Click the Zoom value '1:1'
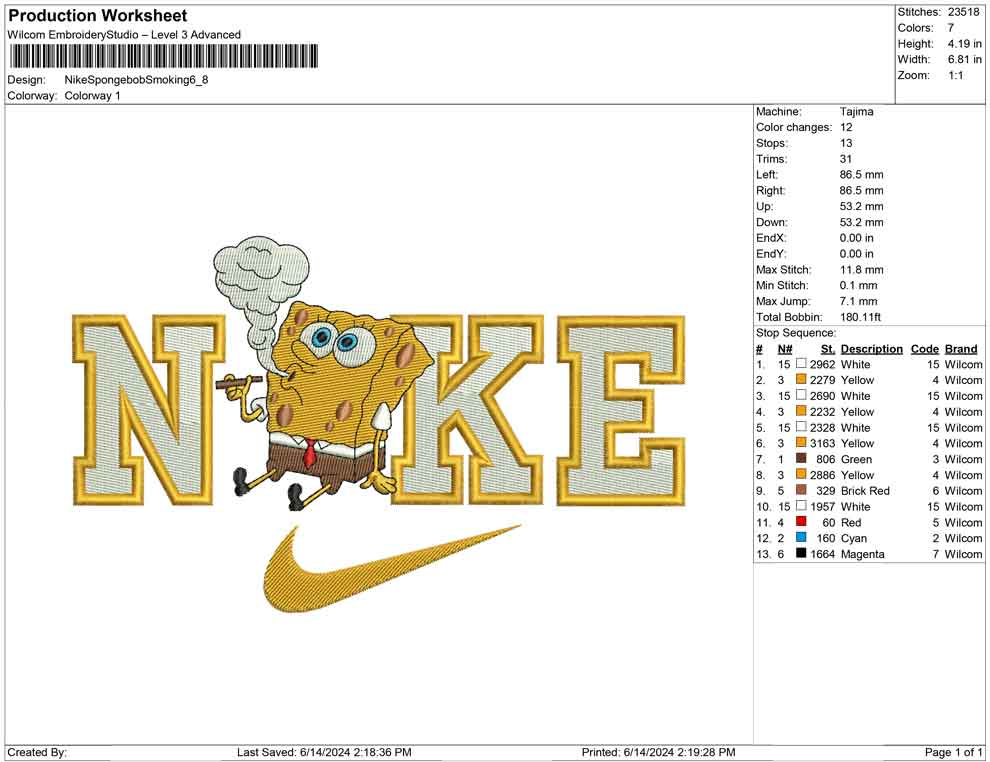Viewport: 990px width, 762px height. tap(955, 75)
